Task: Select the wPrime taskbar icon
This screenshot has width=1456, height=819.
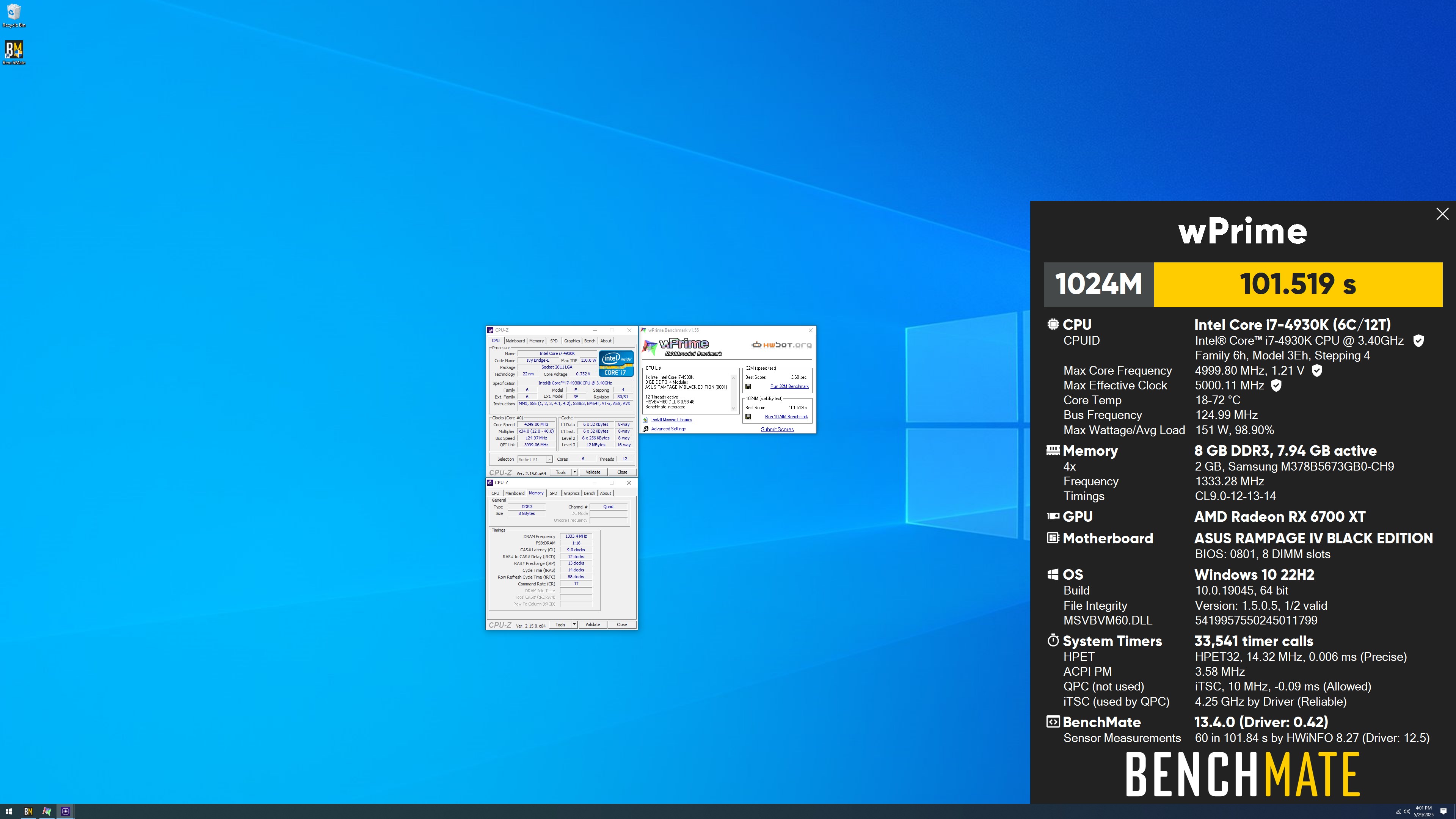Action: 47,811
